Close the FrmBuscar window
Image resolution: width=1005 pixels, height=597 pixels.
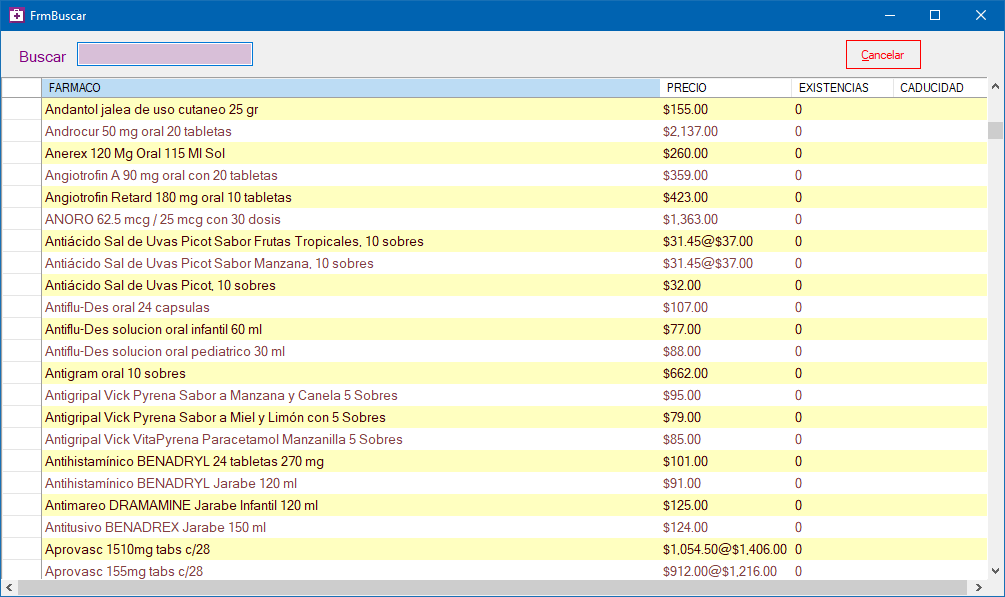tap(981, 15)
